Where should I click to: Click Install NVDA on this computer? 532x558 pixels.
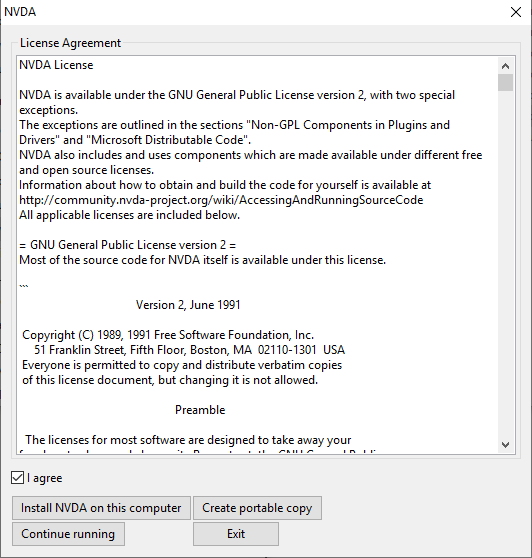click(101, 508)
